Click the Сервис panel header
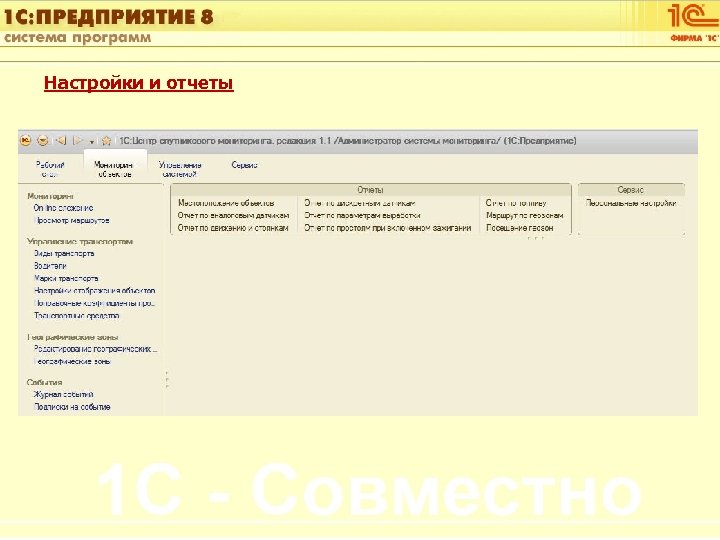720x540 pixels. pyautogui.click(x=630, y=190)
